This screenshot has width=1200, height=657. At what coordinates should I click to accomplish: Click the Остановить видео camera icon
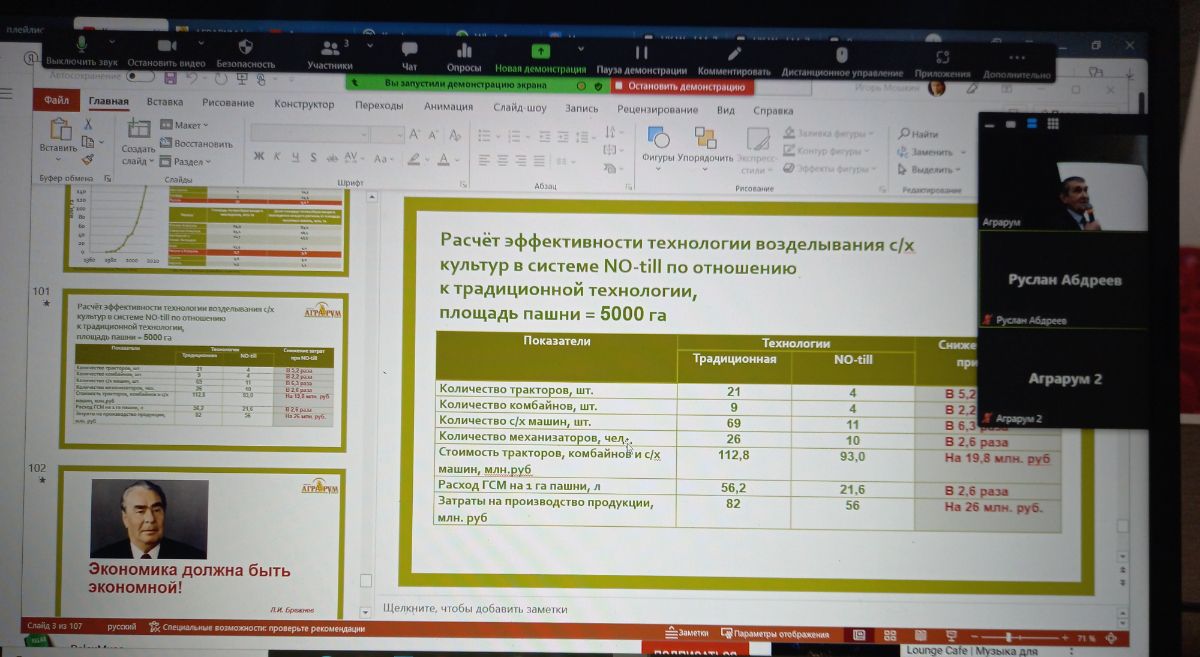[166, 45]
